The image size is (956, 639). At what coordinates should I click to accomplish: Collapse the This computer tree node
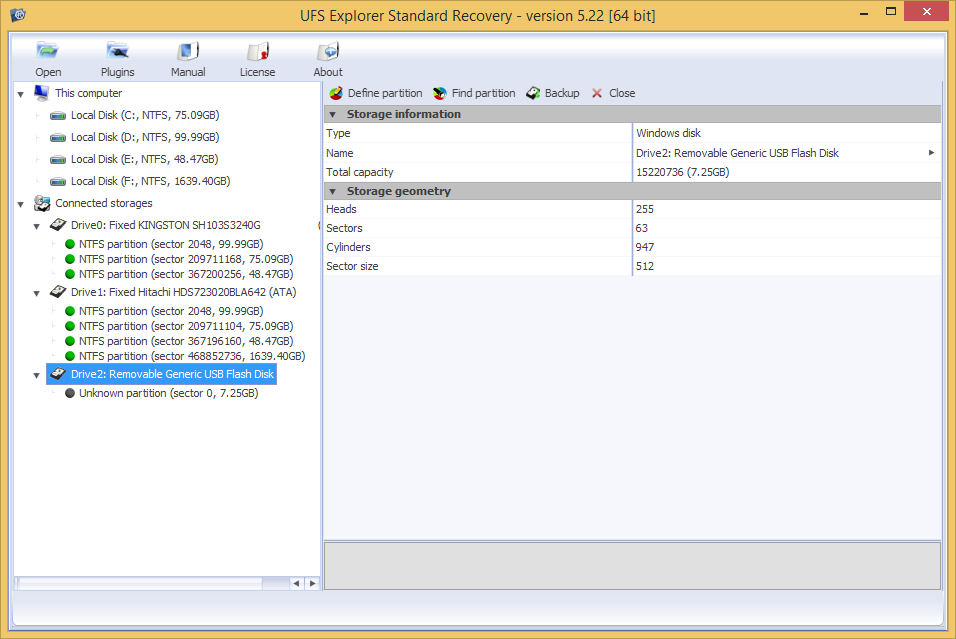pos(21,93)
